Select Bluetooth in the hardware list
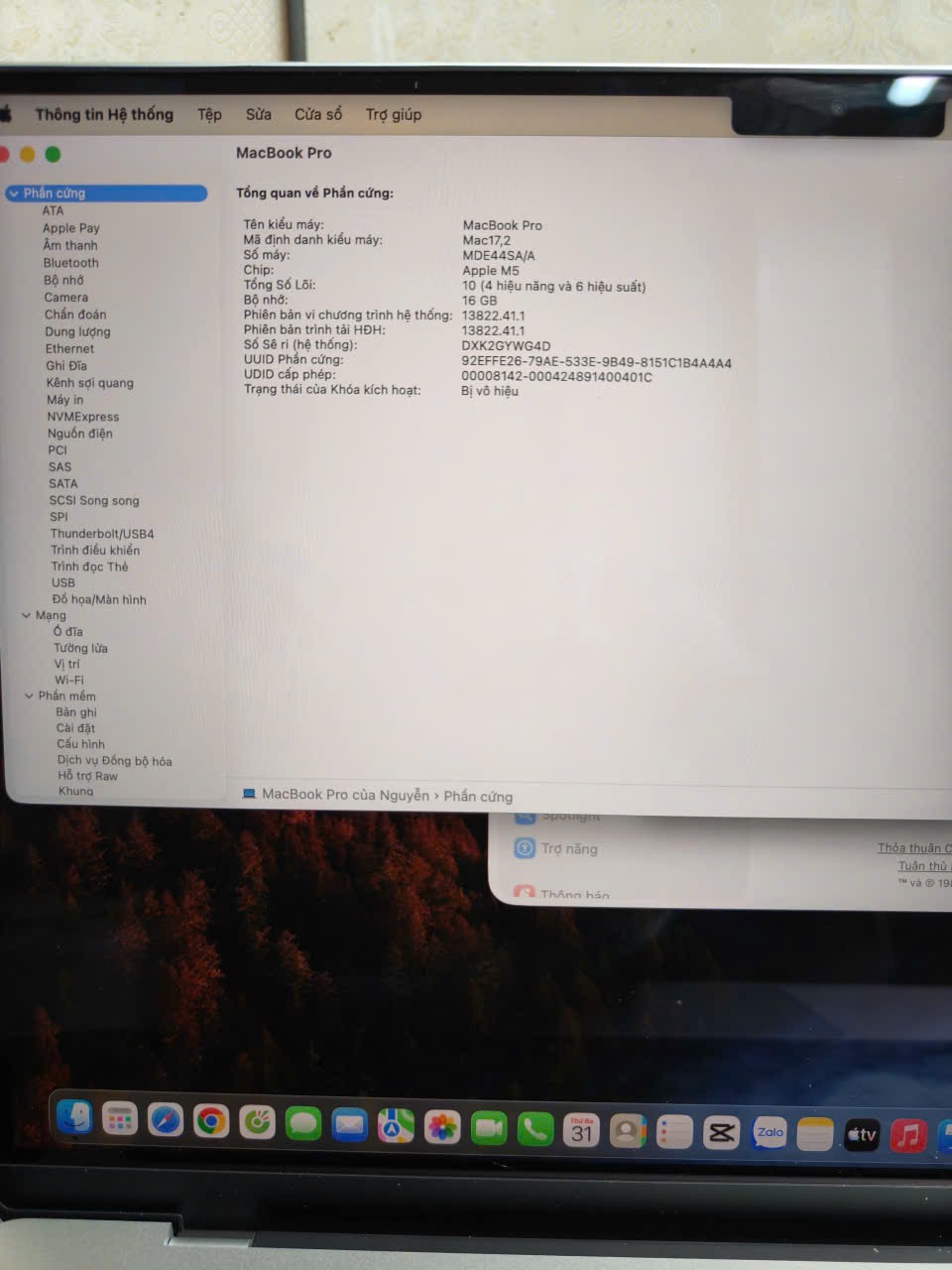952x1270 pixels. pos(70,263)
